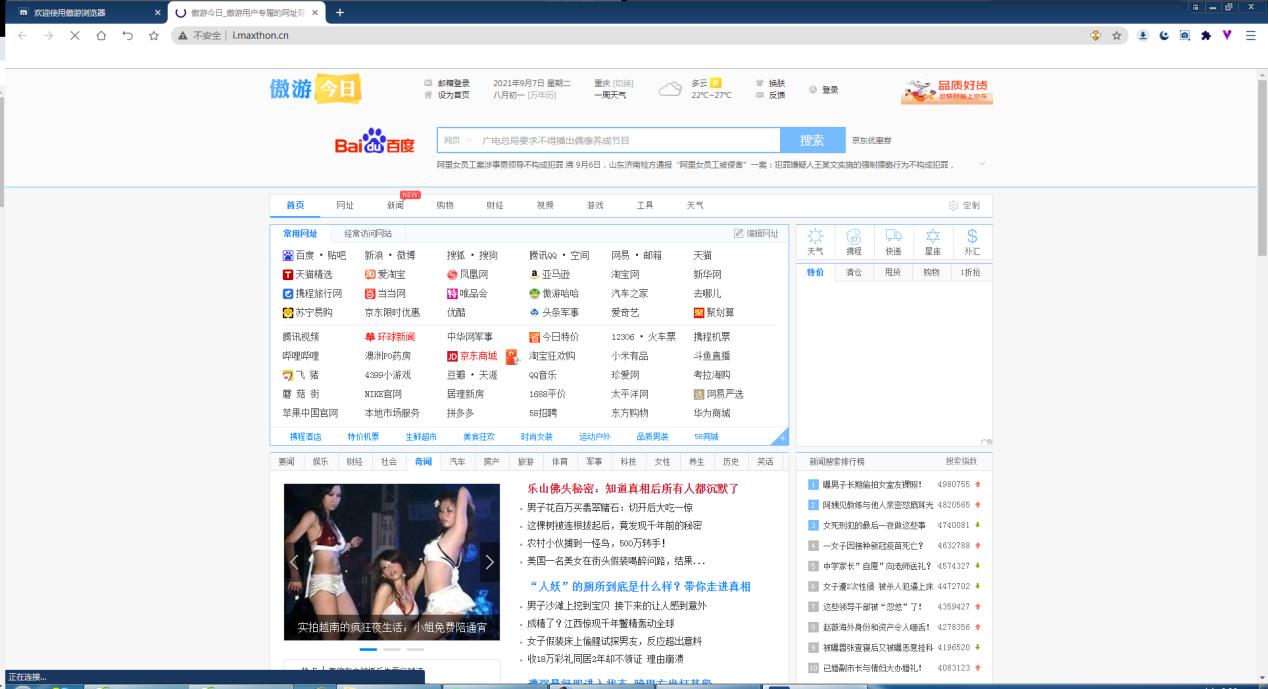Stop loading the current page
The height and width of the screenshot is (689, 1268).
coord(75,35)
